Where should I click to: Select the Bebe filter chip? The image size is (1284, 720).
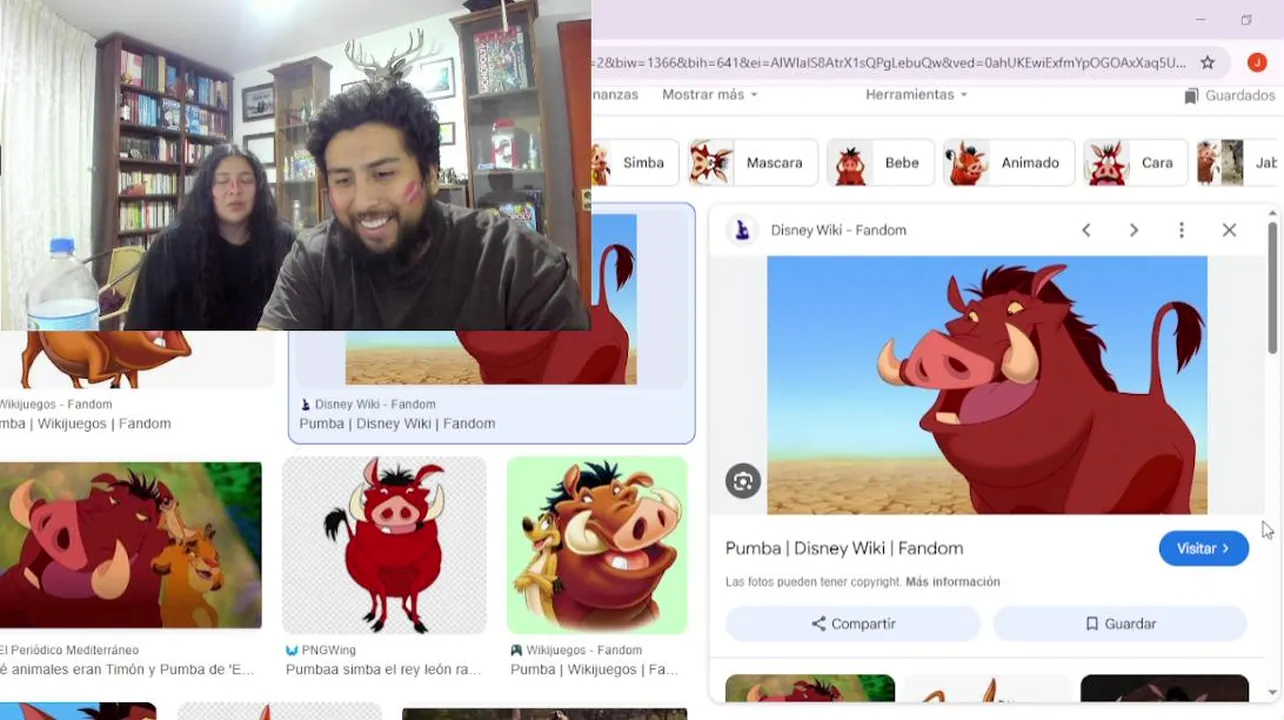pyautogui.click(x=881, y=163)
